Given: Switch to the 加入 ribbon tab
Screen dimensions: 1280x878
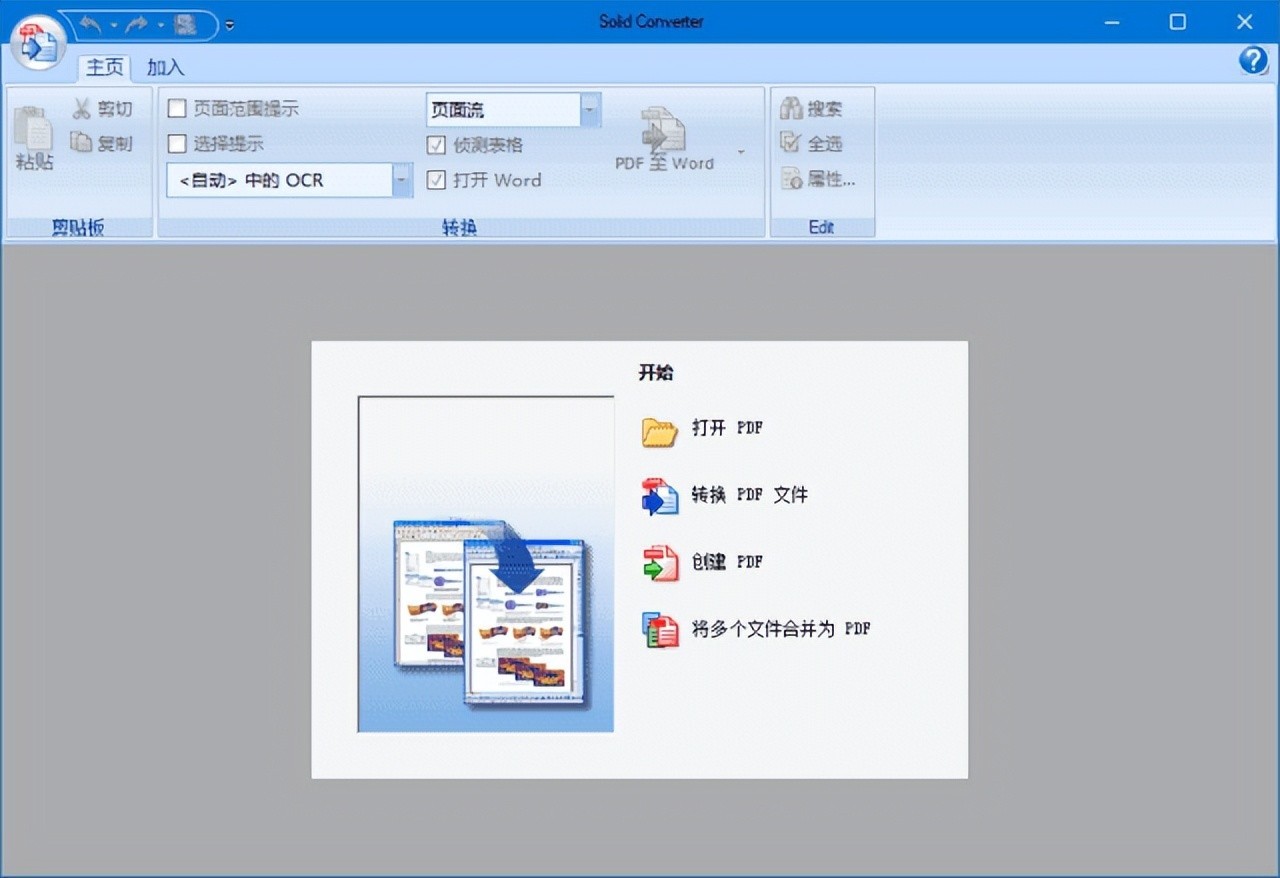Looking at the screenshot, I should [166, 67].
